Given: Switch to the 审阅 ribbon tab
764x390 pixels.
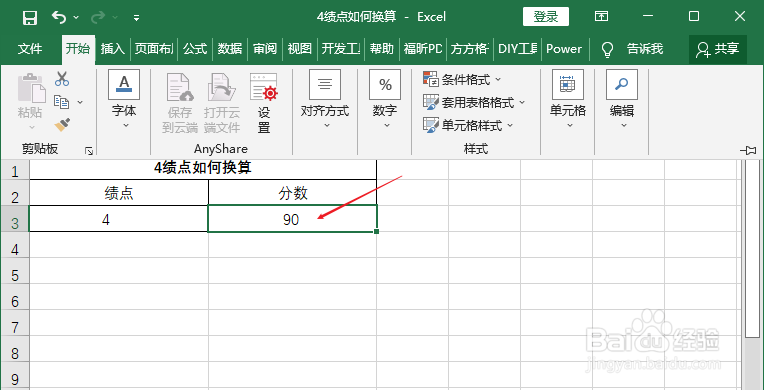Looking at the screenshot, I should click(x=265, y=49).
